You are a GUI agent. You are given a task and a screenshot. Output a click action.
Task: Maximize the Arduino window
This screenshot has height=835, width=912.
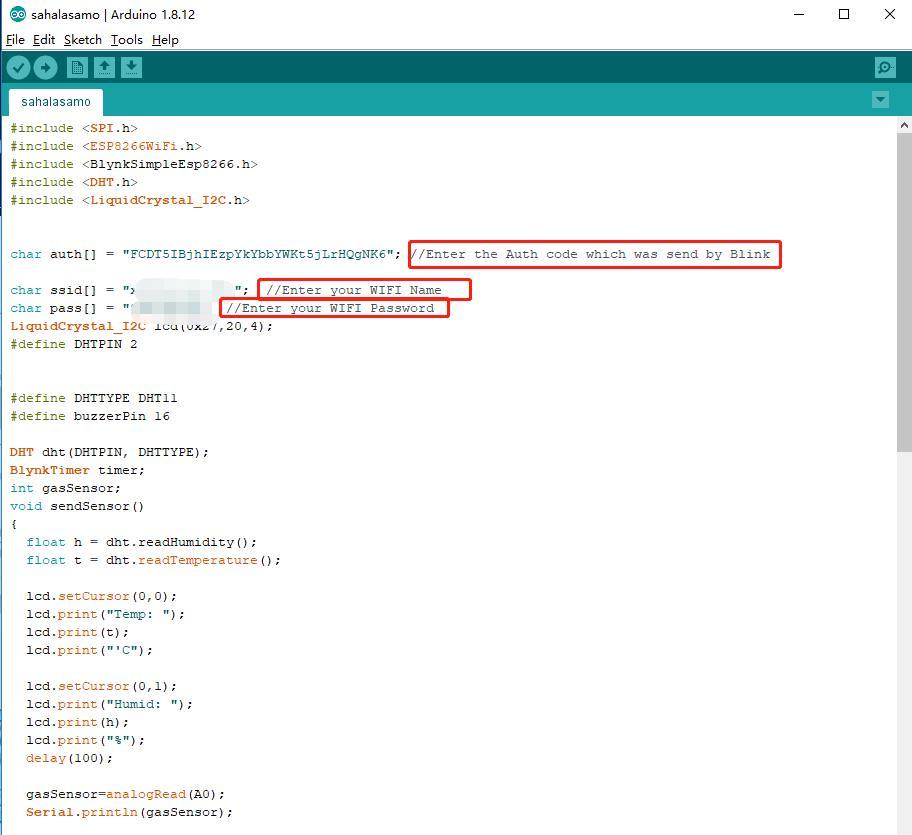coord(844,15)
